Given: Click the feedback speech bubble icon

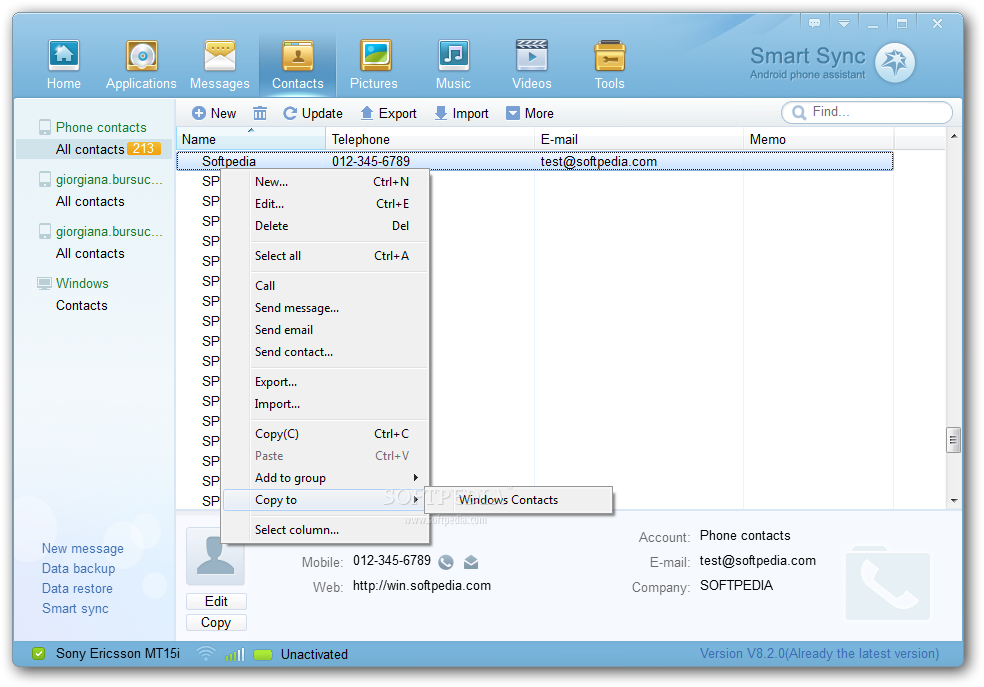Looking at the screenshot, I should click(x=815, y=23).
